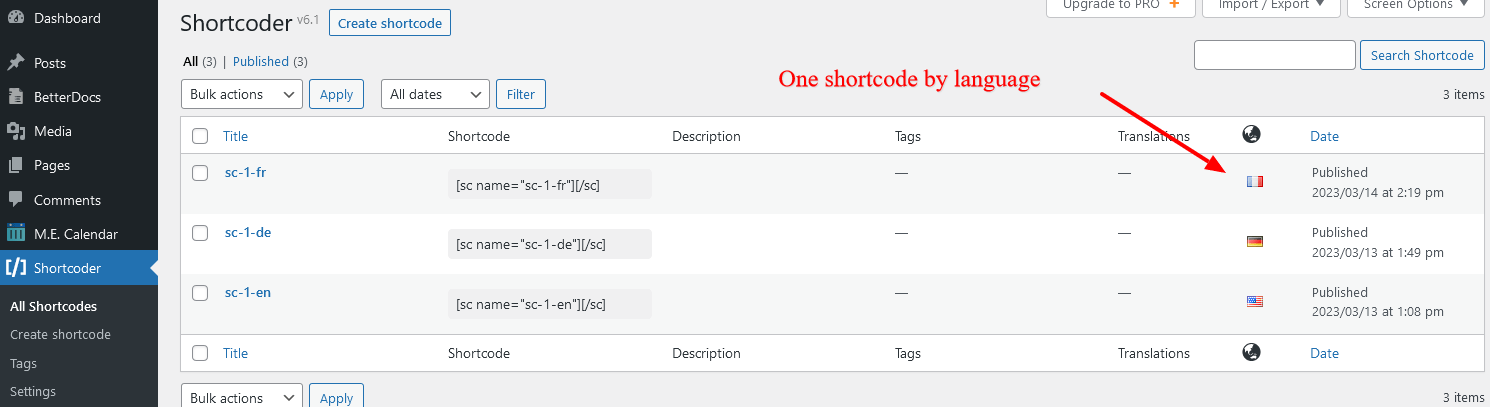Check the box next to sc-1-fr

pyautogui.click(x=200, y=173)
